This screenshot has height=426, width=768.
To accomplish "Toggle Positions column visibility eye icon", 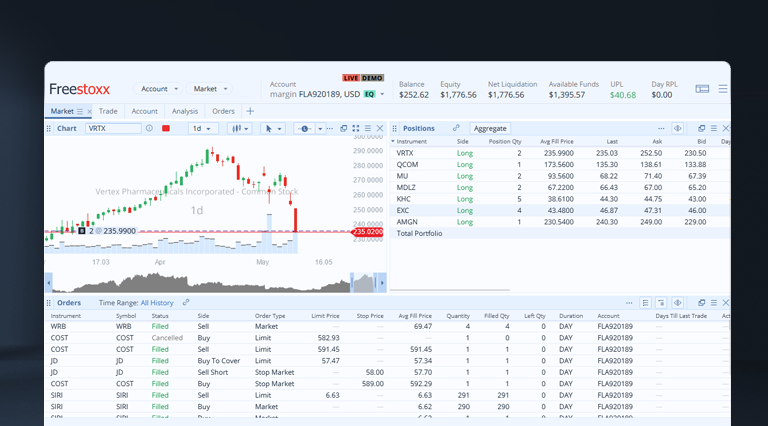I will (677, 128).
